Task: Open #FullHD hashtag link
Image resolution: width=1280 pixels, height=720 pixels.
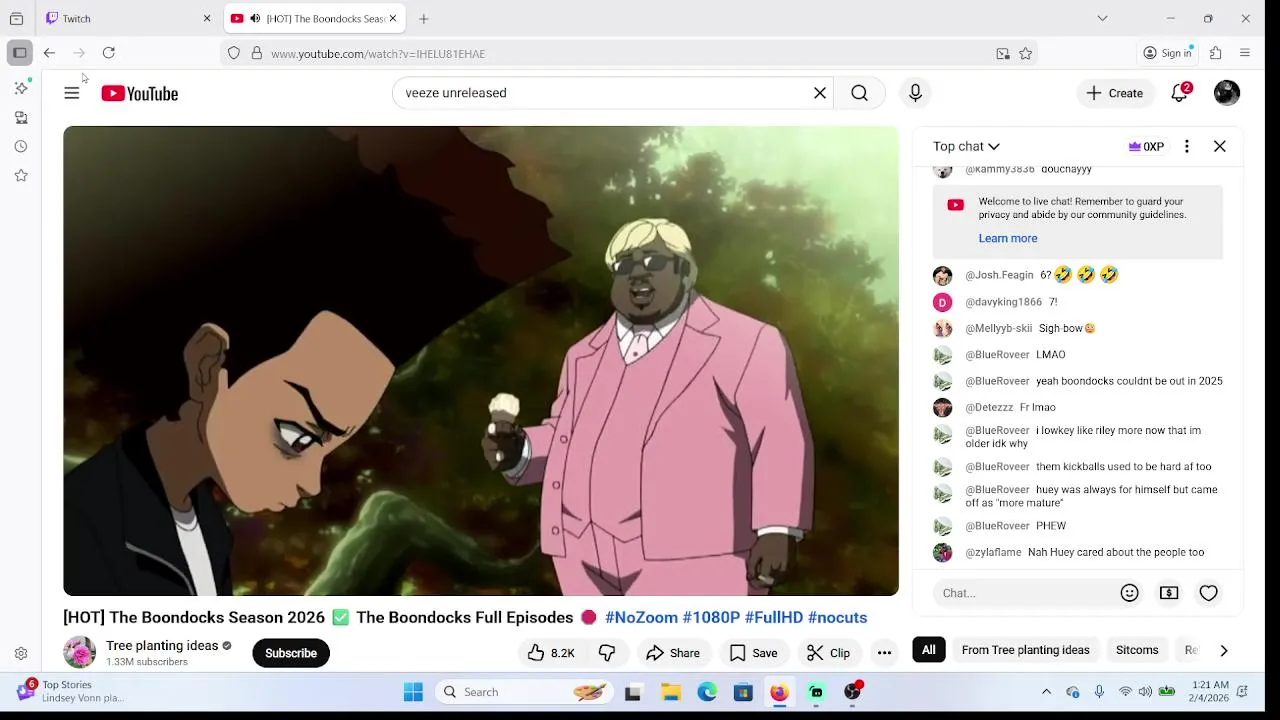Action: tap(773, 618)
